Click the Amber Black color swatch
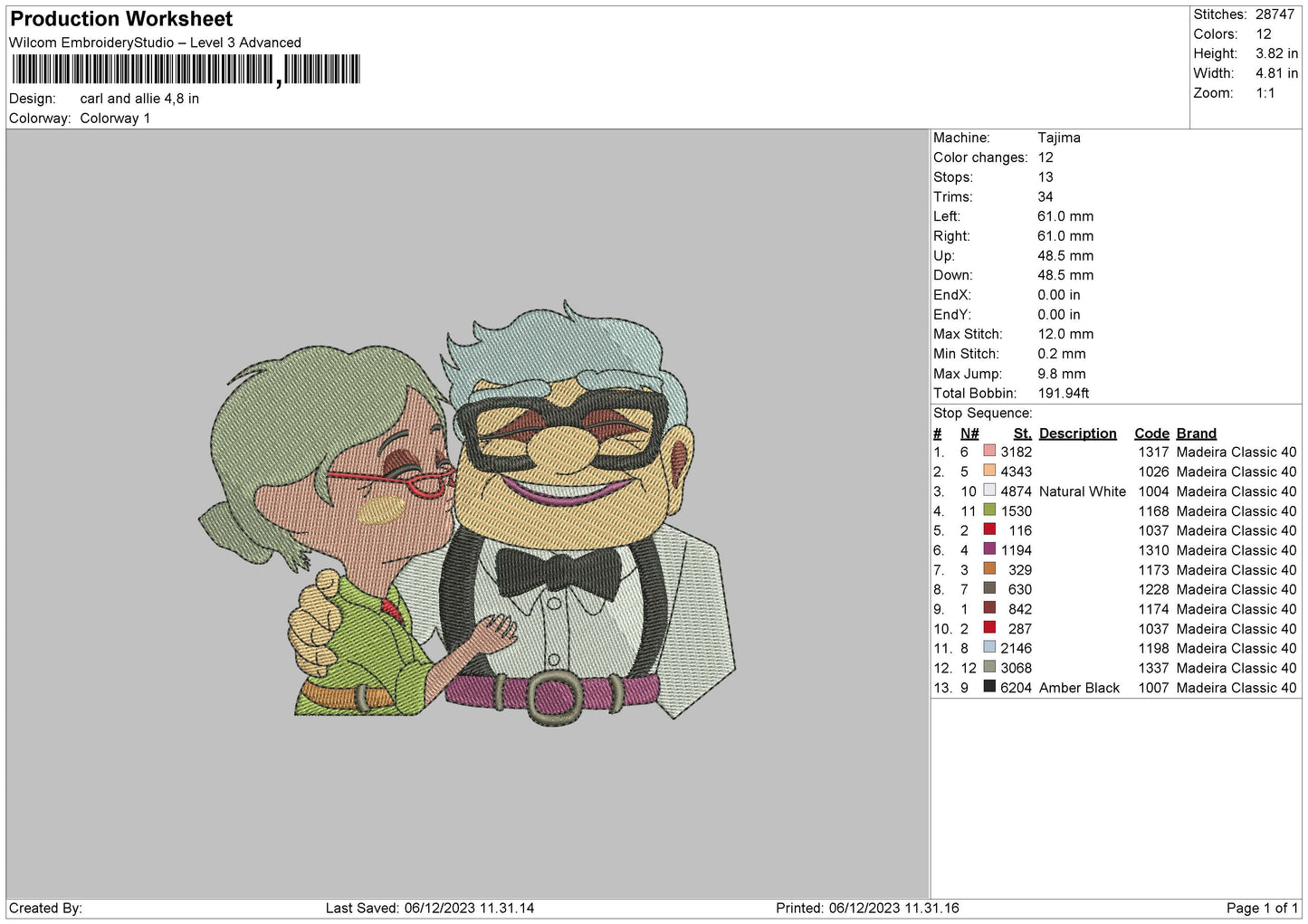Screen dimensions: 1308x924 (x=989, y=688)
